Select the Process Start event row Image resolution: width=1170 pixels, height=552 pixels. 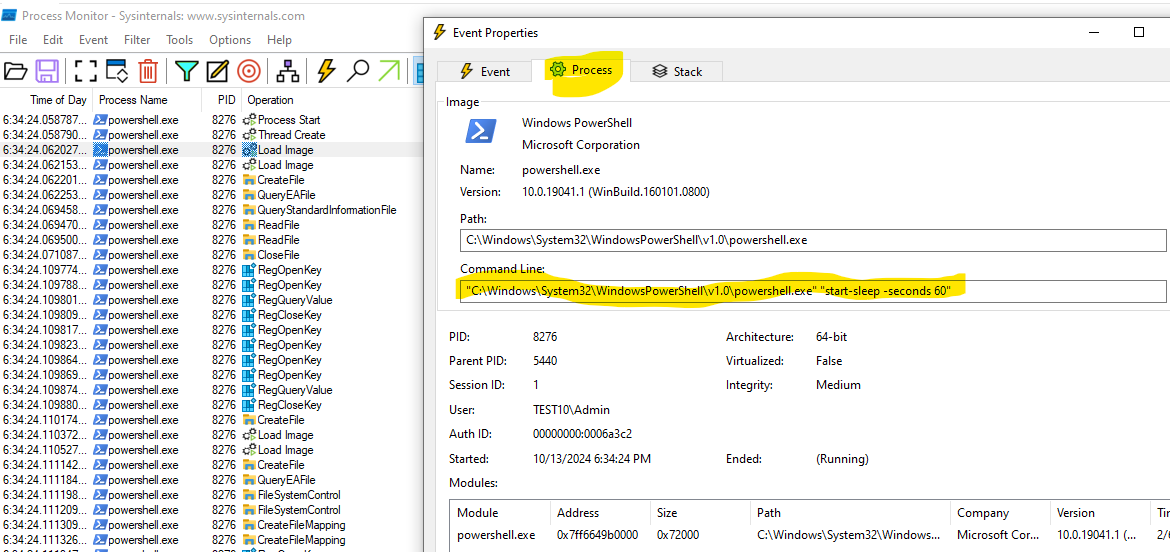pyautogui.click(x=209, y=119)
